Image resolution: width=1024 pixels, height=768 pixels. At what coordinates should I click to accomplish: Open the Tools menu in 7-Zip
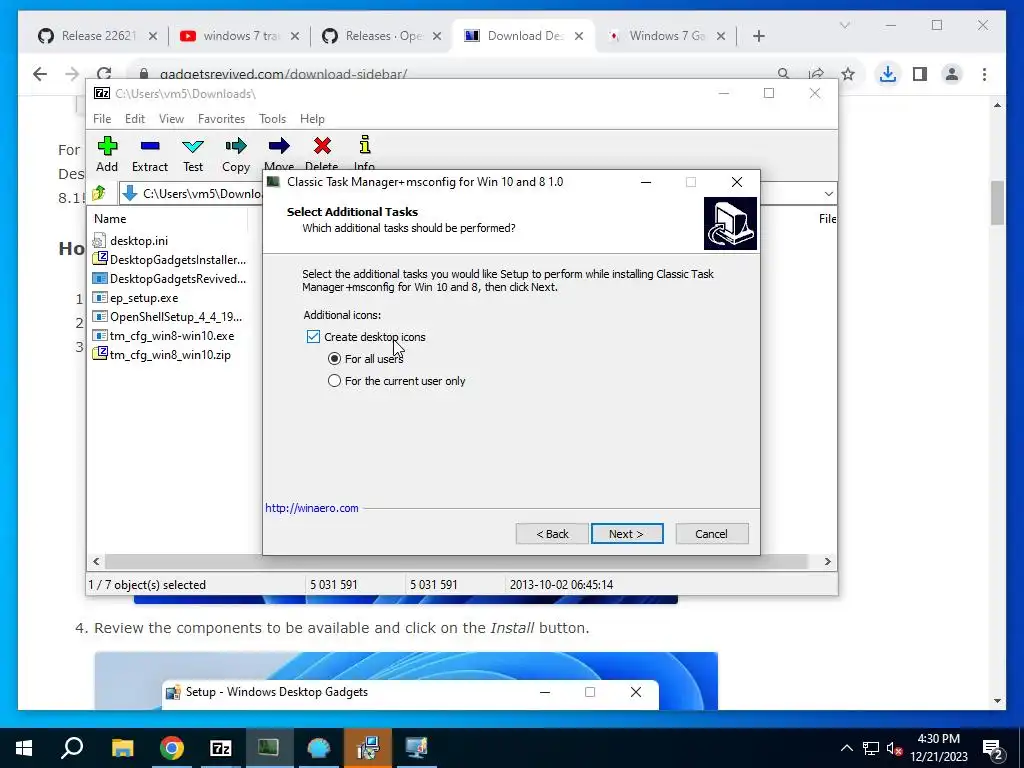pos(272,119)
